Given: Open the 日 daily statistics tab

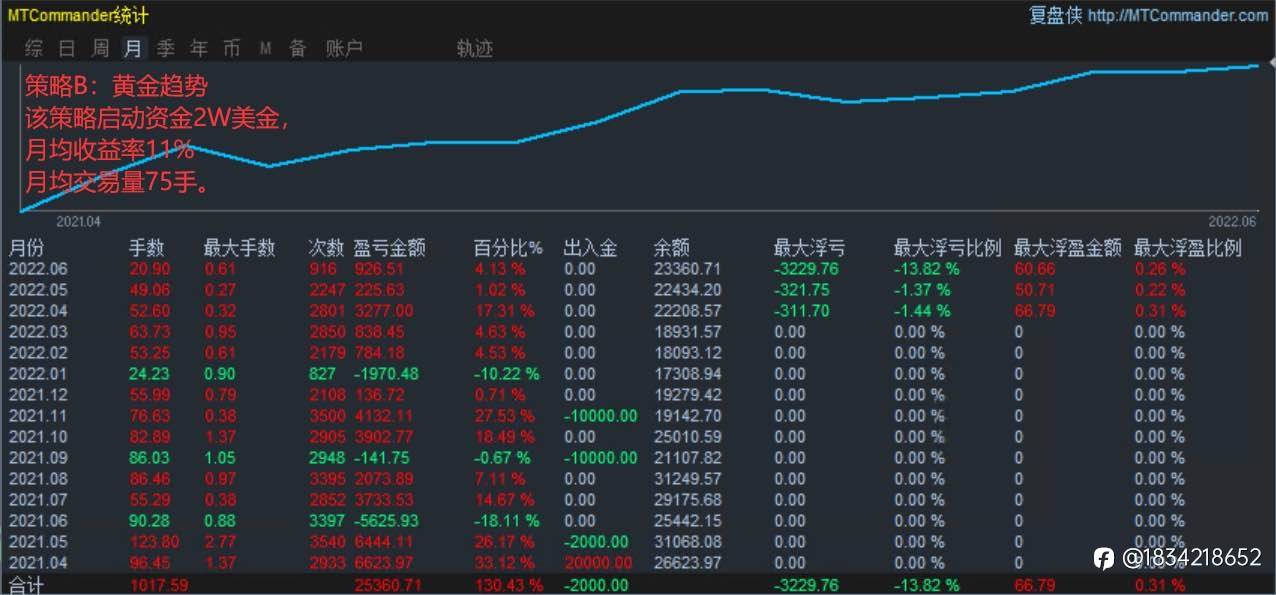Looking at the screenshot, I should (67, 48).
